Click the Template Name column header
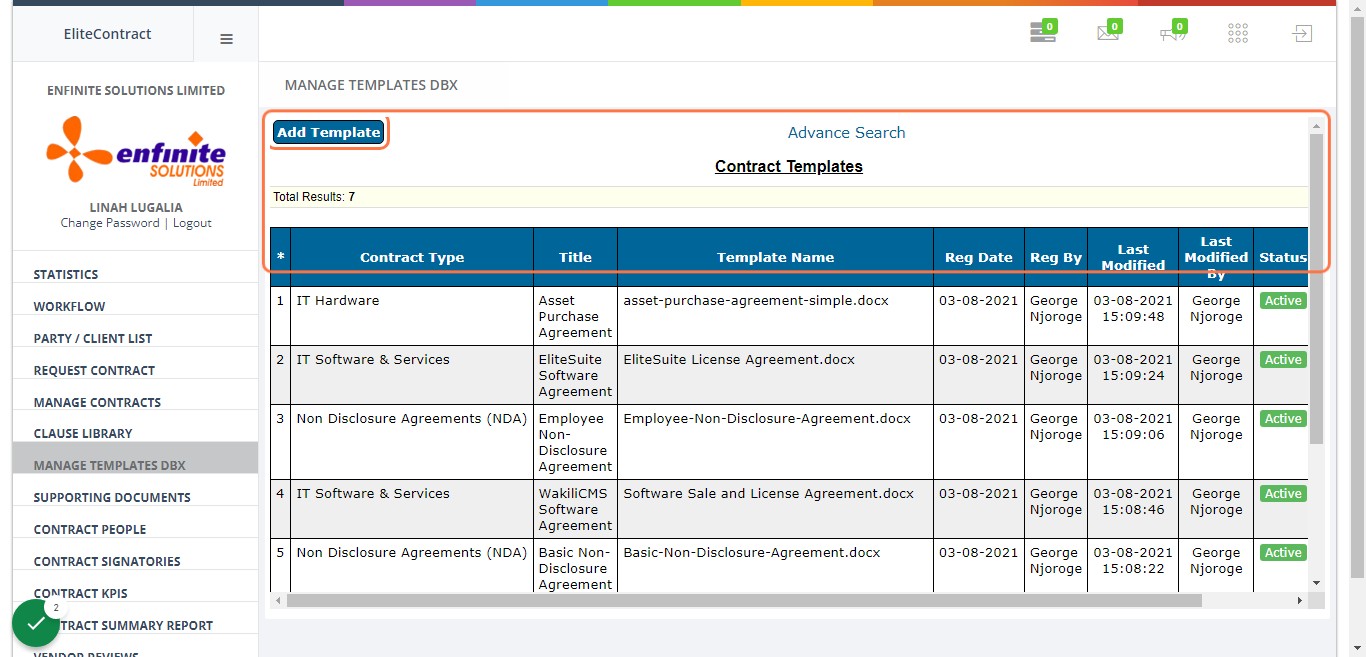 click(775, 257)
